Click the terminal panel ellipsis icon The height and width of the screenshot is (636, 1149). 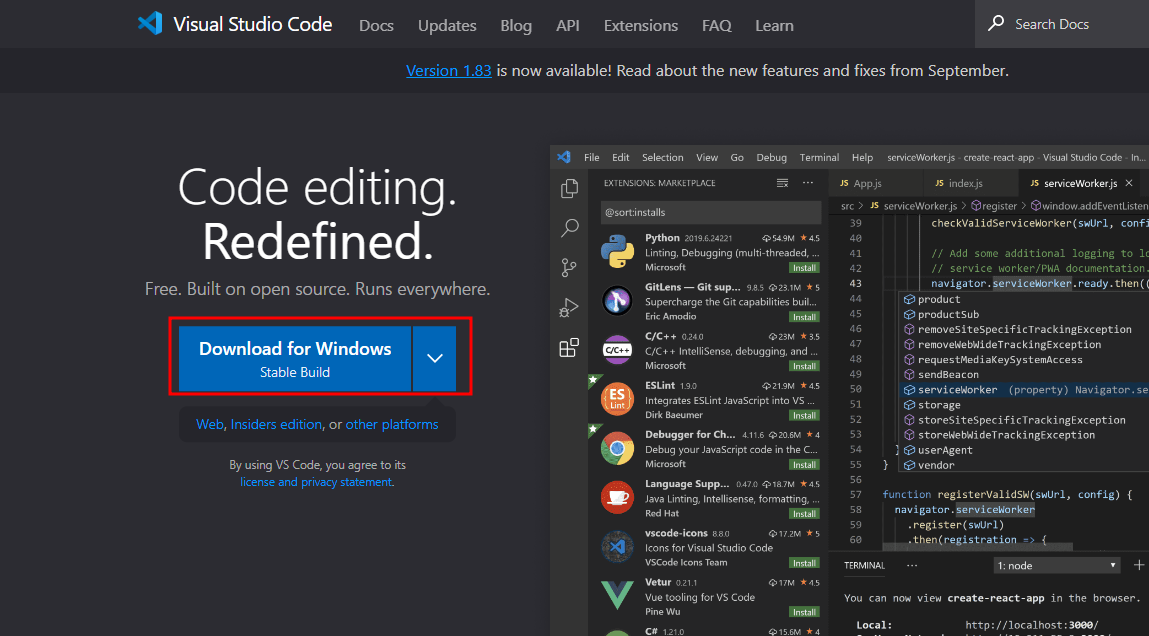(x=912, y=565)
